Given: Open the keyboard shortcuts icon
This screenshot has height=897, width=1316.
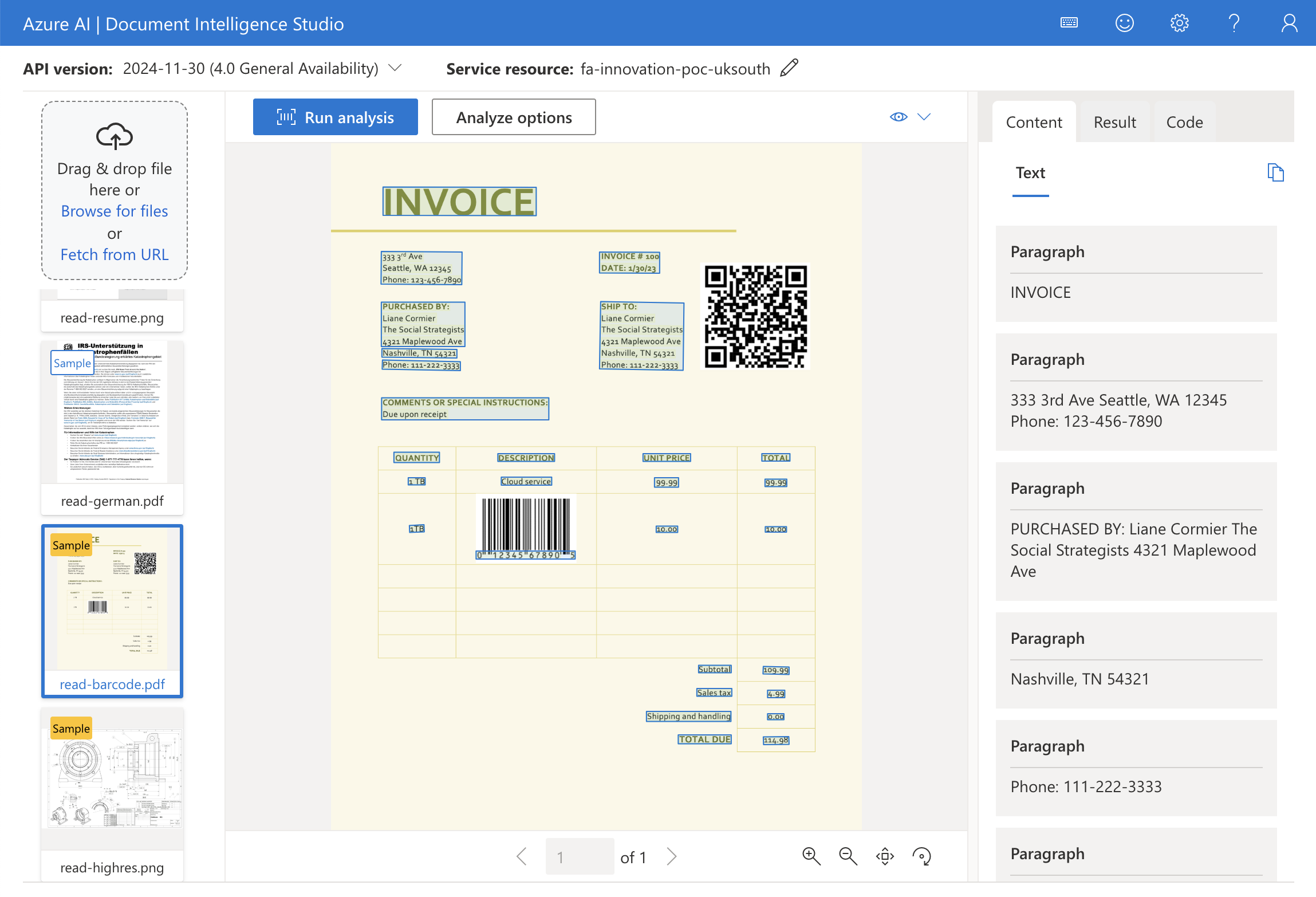Looking at the screenshot, I should click(x=1069, y=23).
